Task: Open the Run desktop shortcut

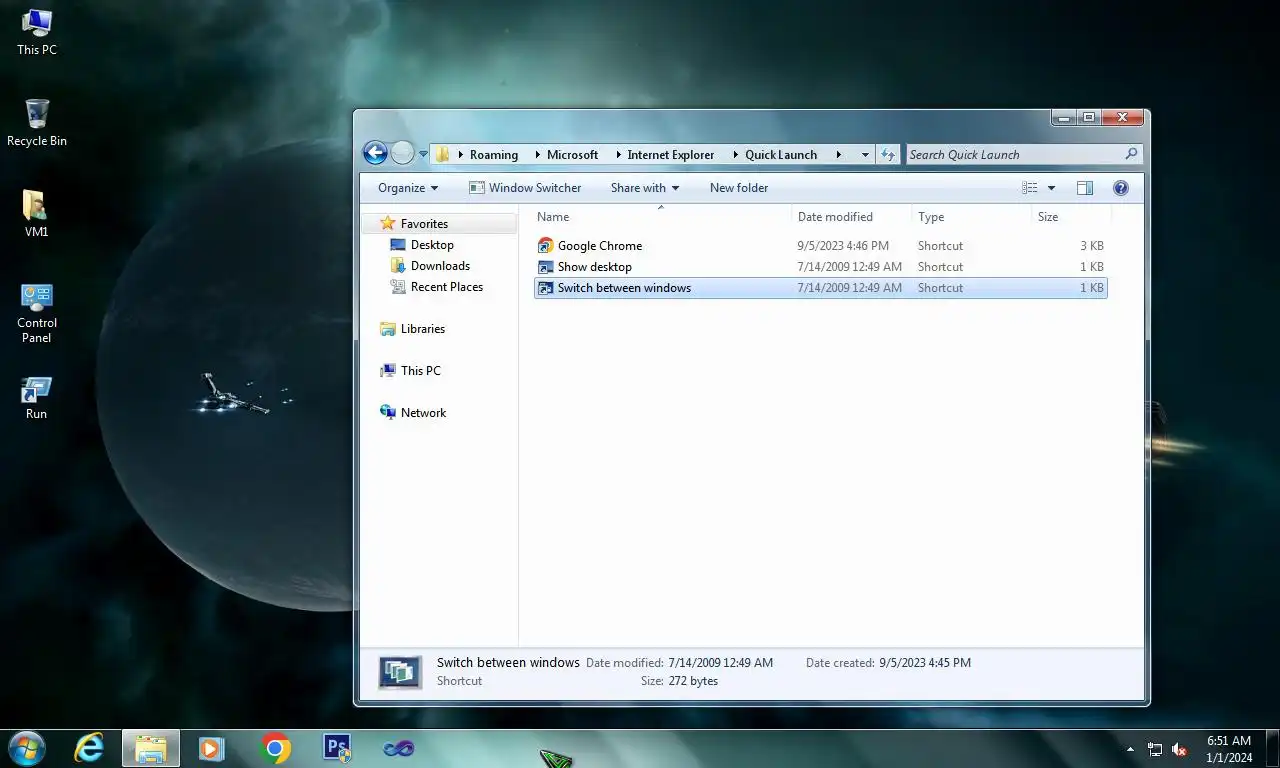Action: [x=37, y=398]
